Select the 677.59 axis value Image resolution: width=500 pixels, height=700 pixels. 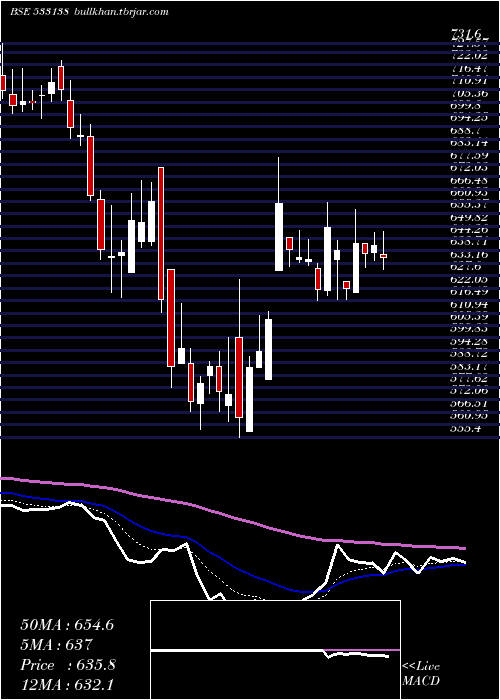469,156
